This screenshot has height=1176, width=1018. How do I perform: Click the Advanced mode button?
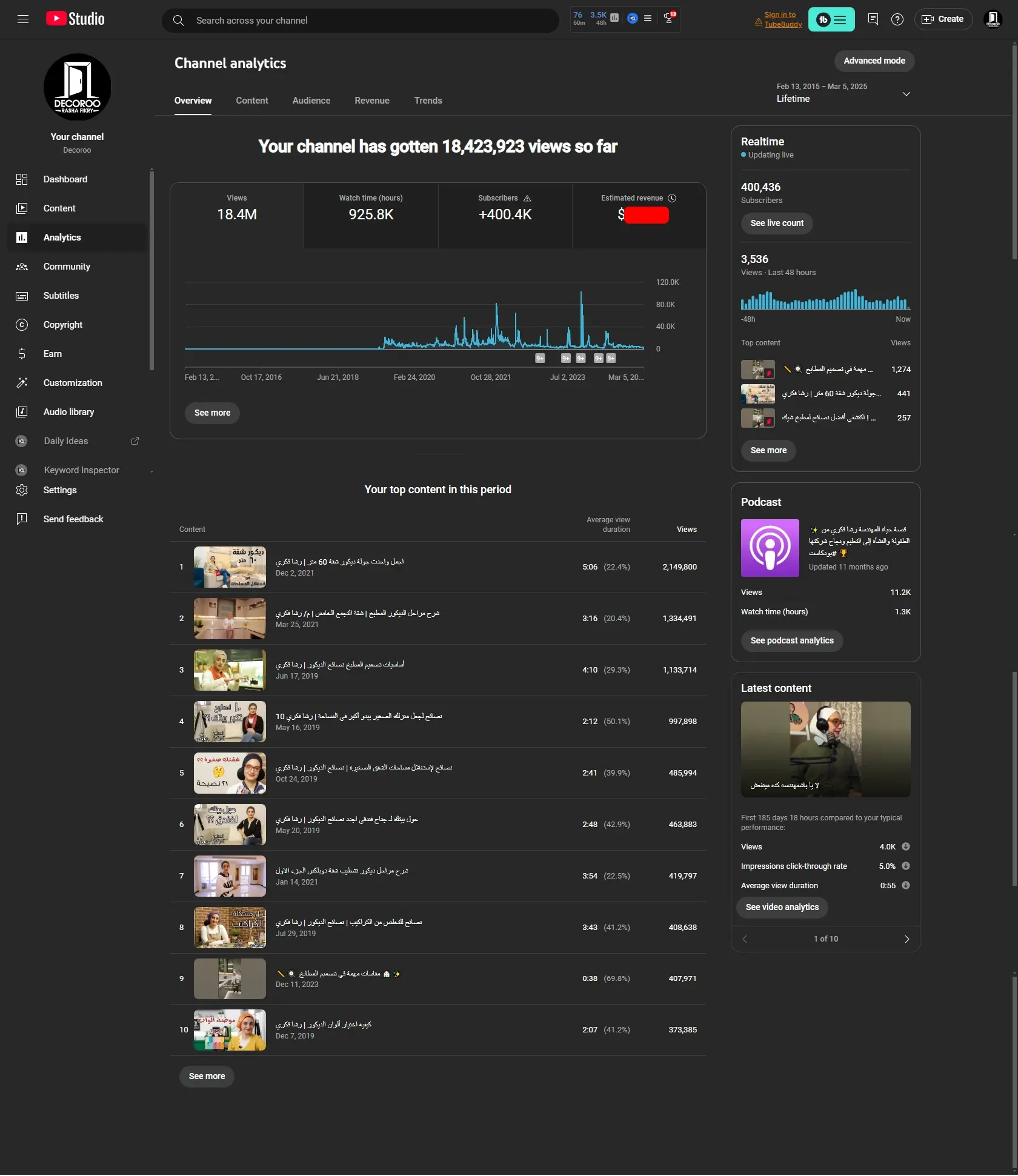tap(874, 61)
